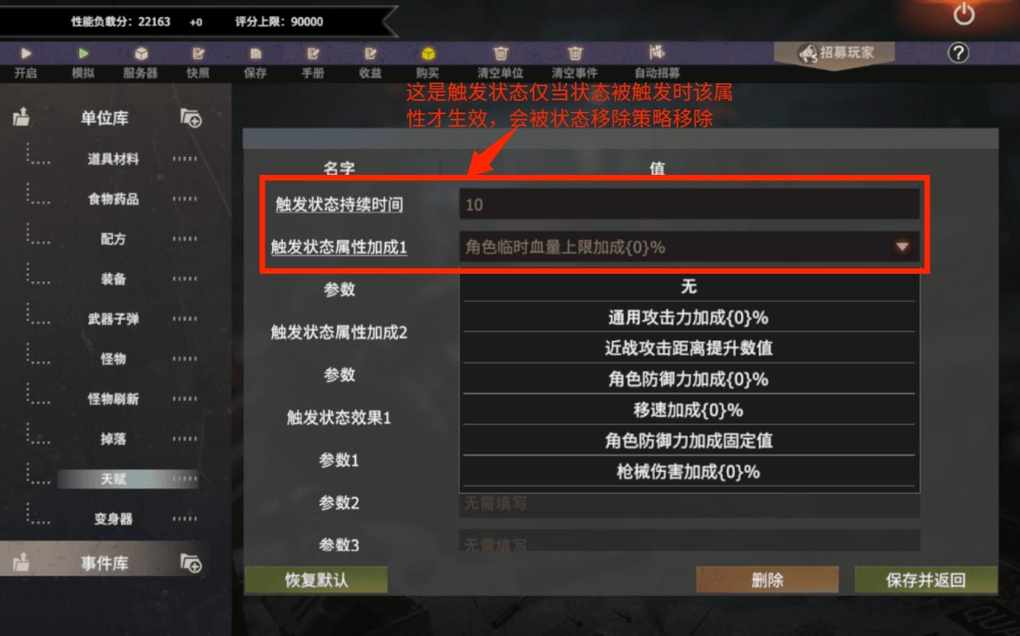Click the 恢复默认 restore defaults button
The height and width of the screenshot is (636, 1020).
pos(316,579)
